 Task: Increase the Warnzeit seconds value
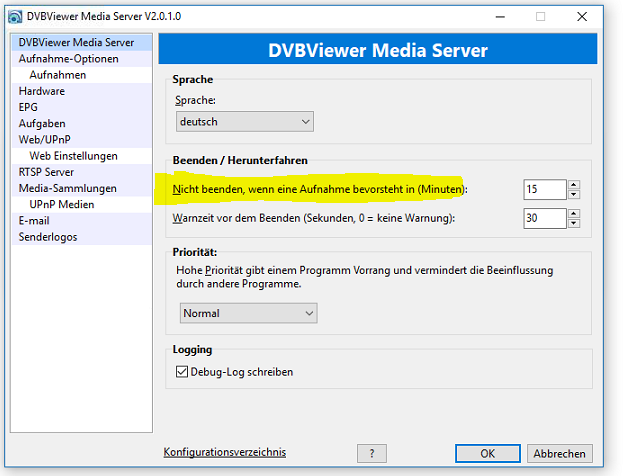tap(574, 213)
